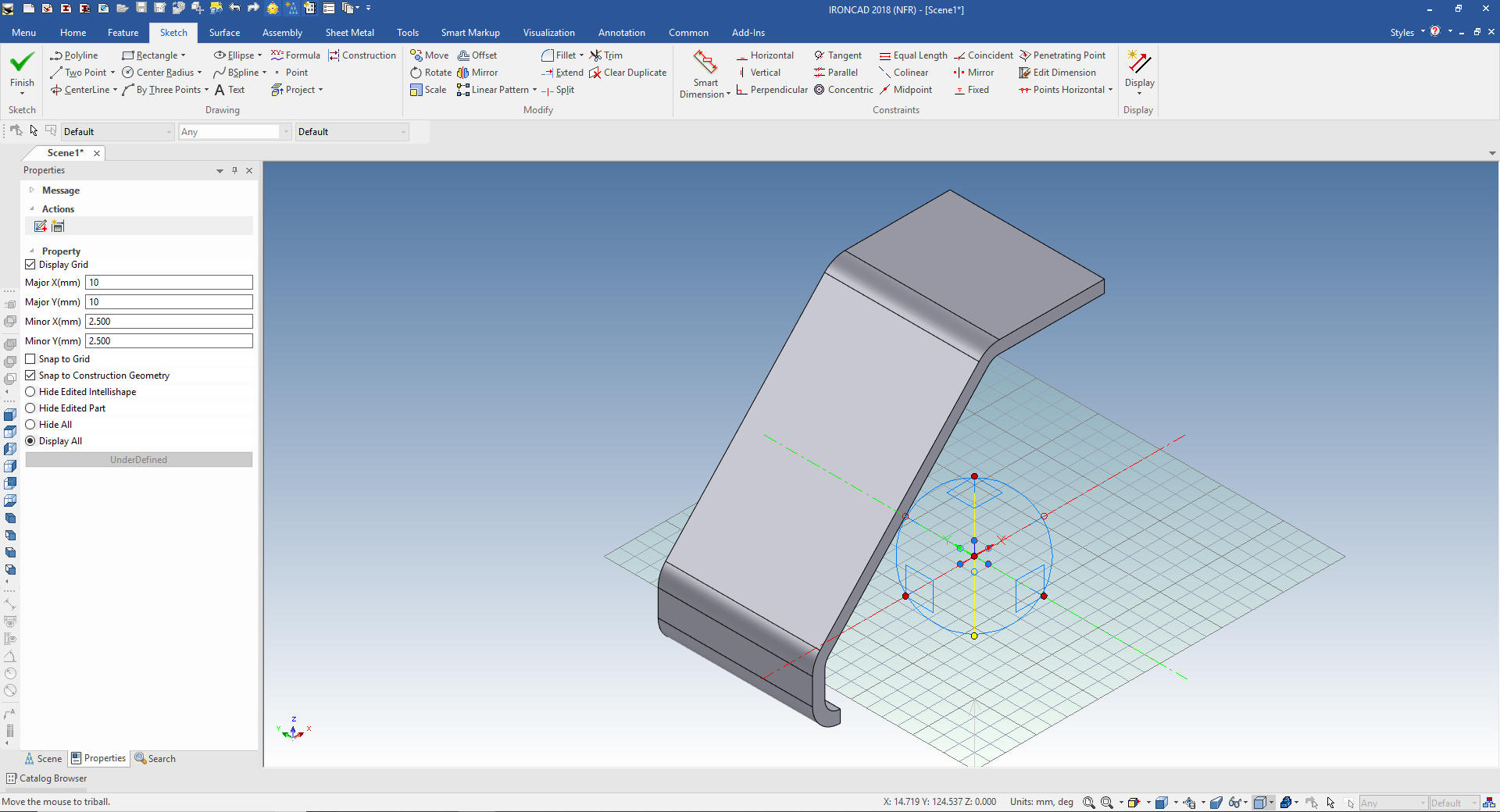
Task: Choose the Center Radius circle tool
Action: click(x=158, y=73)
